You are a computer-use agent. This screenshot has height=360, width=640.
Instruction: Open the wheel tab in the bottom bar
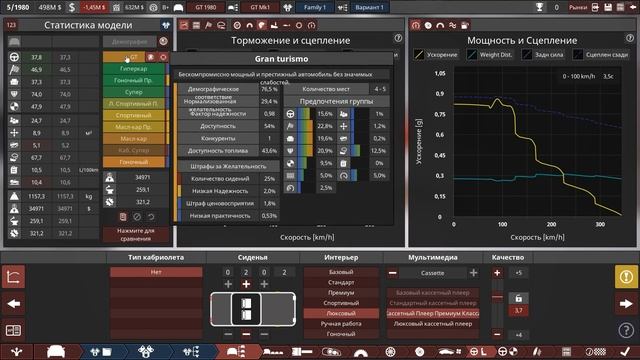[390, 351]
